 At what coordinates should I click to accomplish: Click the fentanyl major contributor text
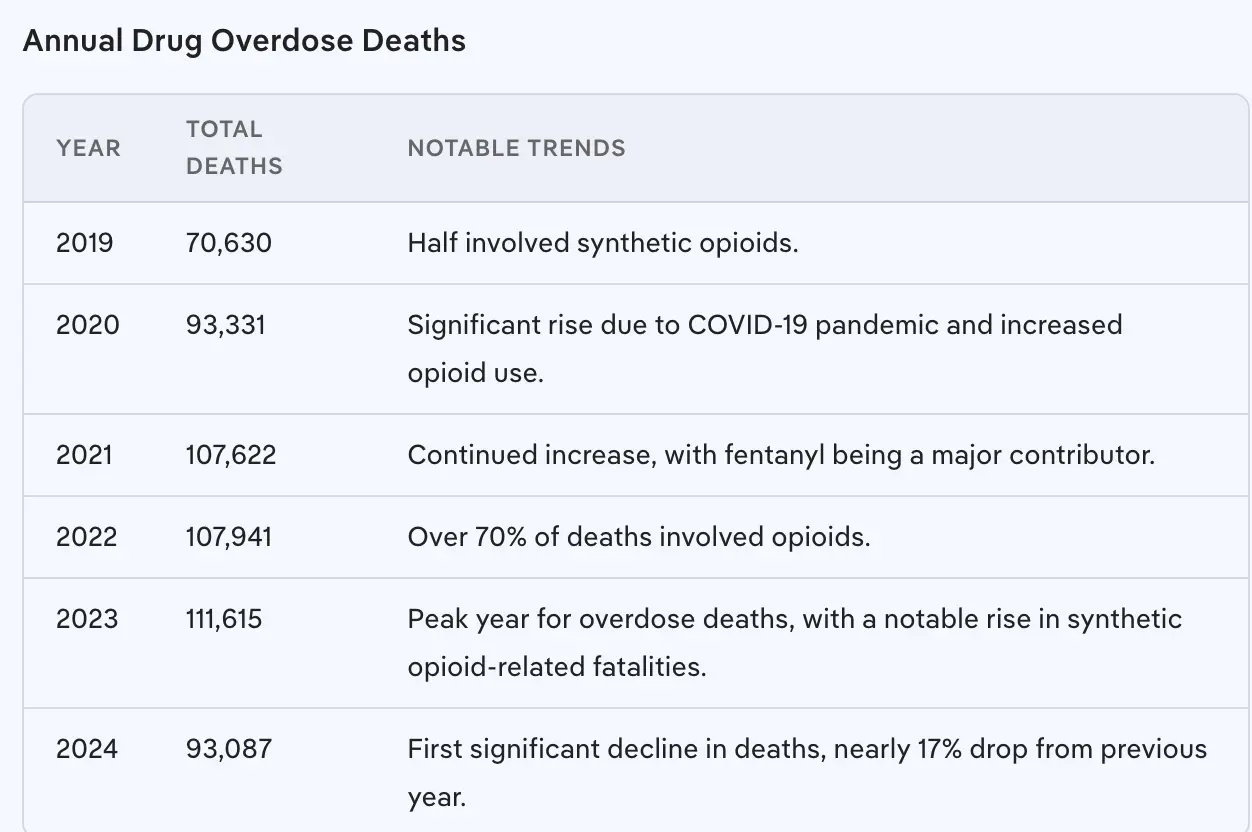[780, 455]
